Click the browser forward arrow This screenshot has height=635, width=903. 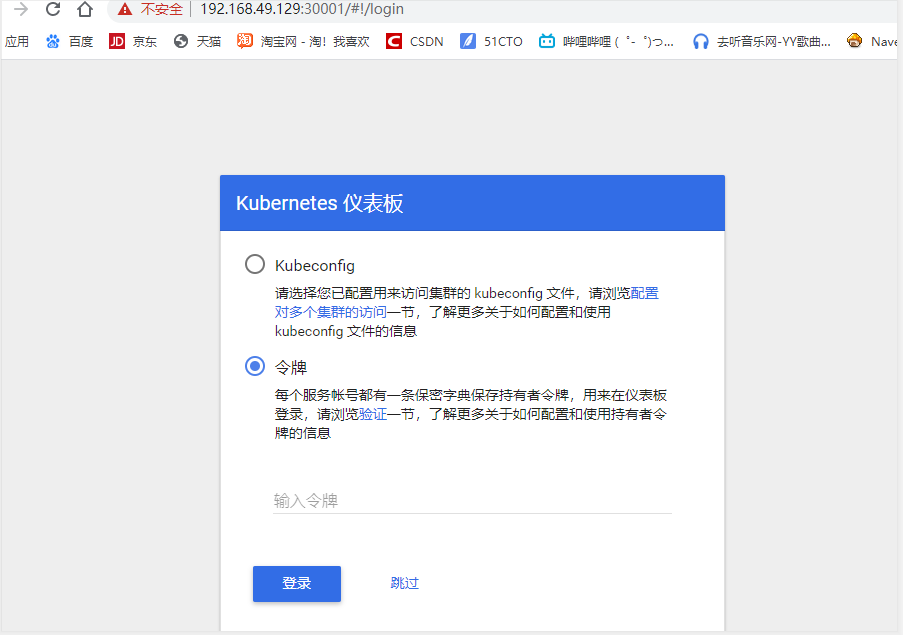pos(21,9)
